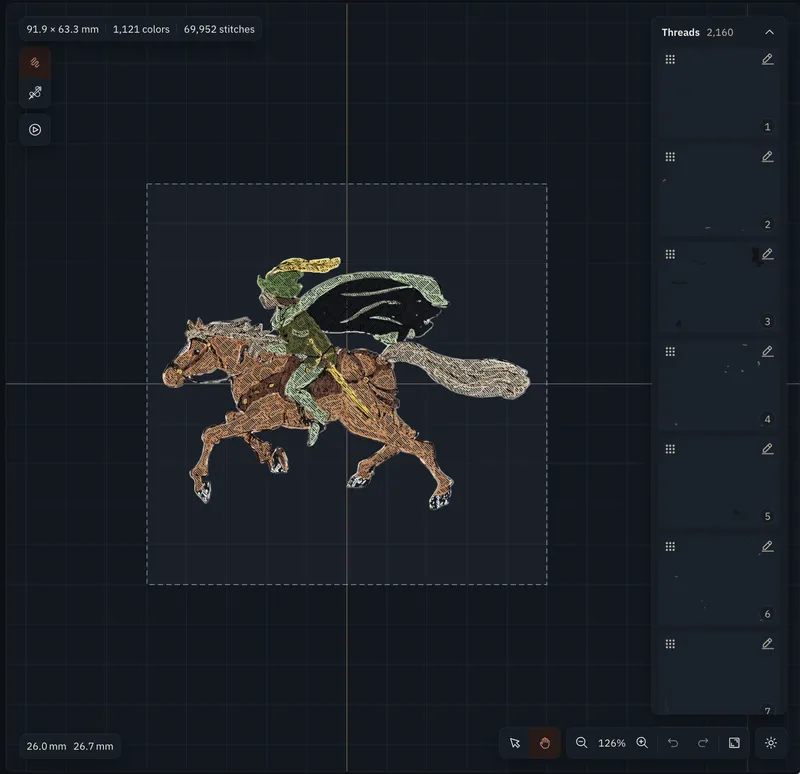Click the 26.0 mm 26.7 mm coordinates
Image resolution: width=800 pixels, height=774 pixels.
[70, 746]
